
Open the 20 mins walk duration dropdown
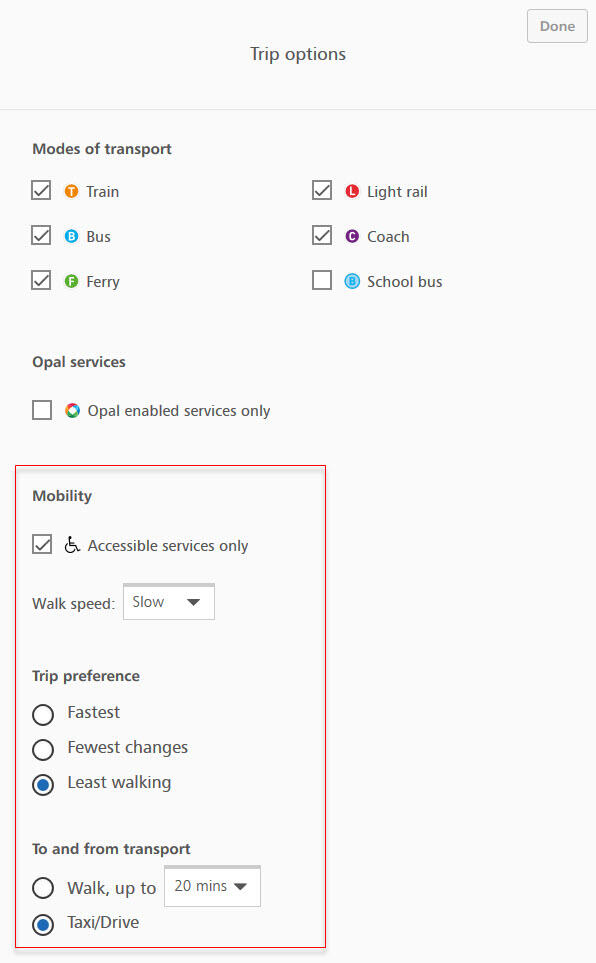[213, 886]
